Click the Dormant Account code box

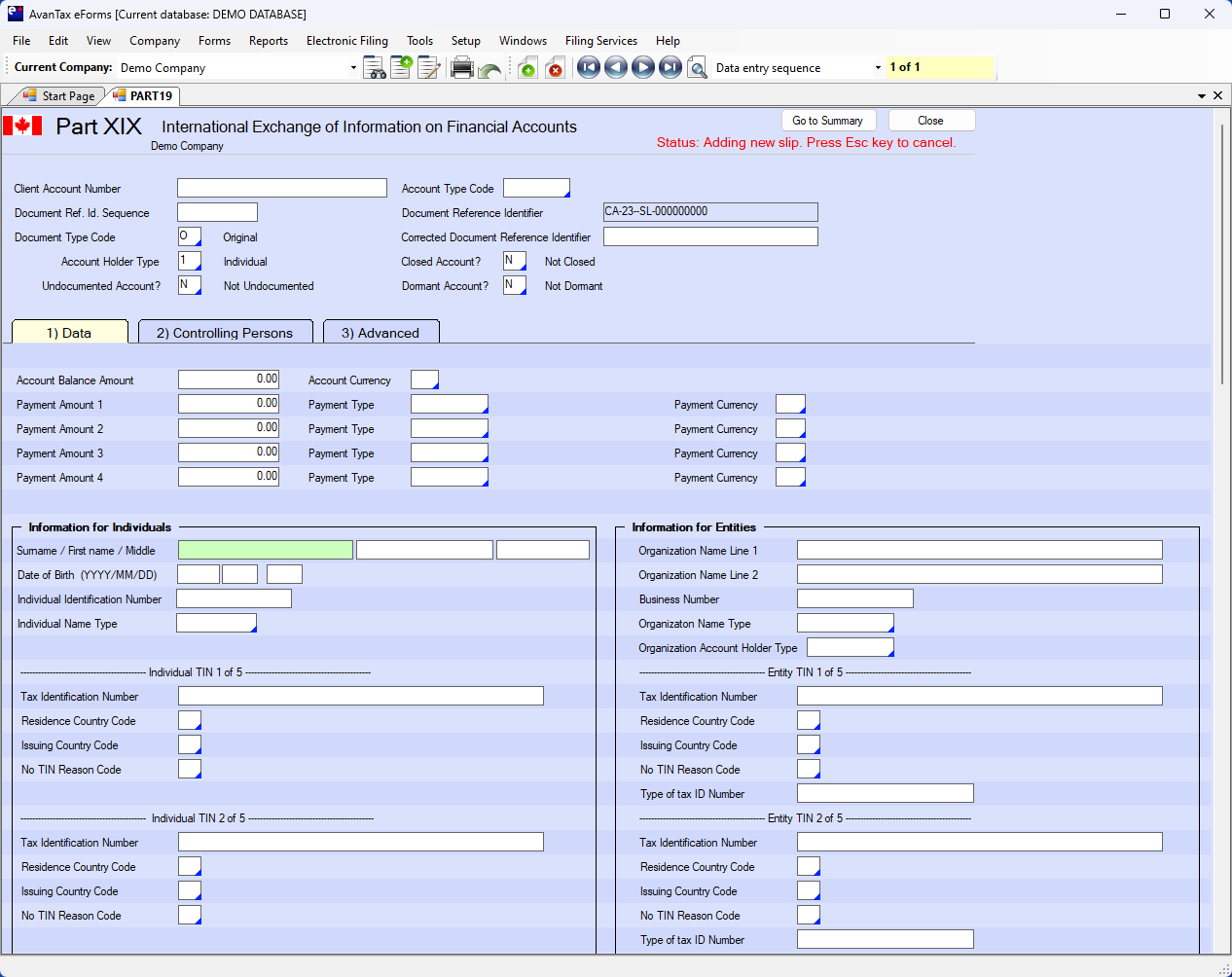click(x=514, y=285)
